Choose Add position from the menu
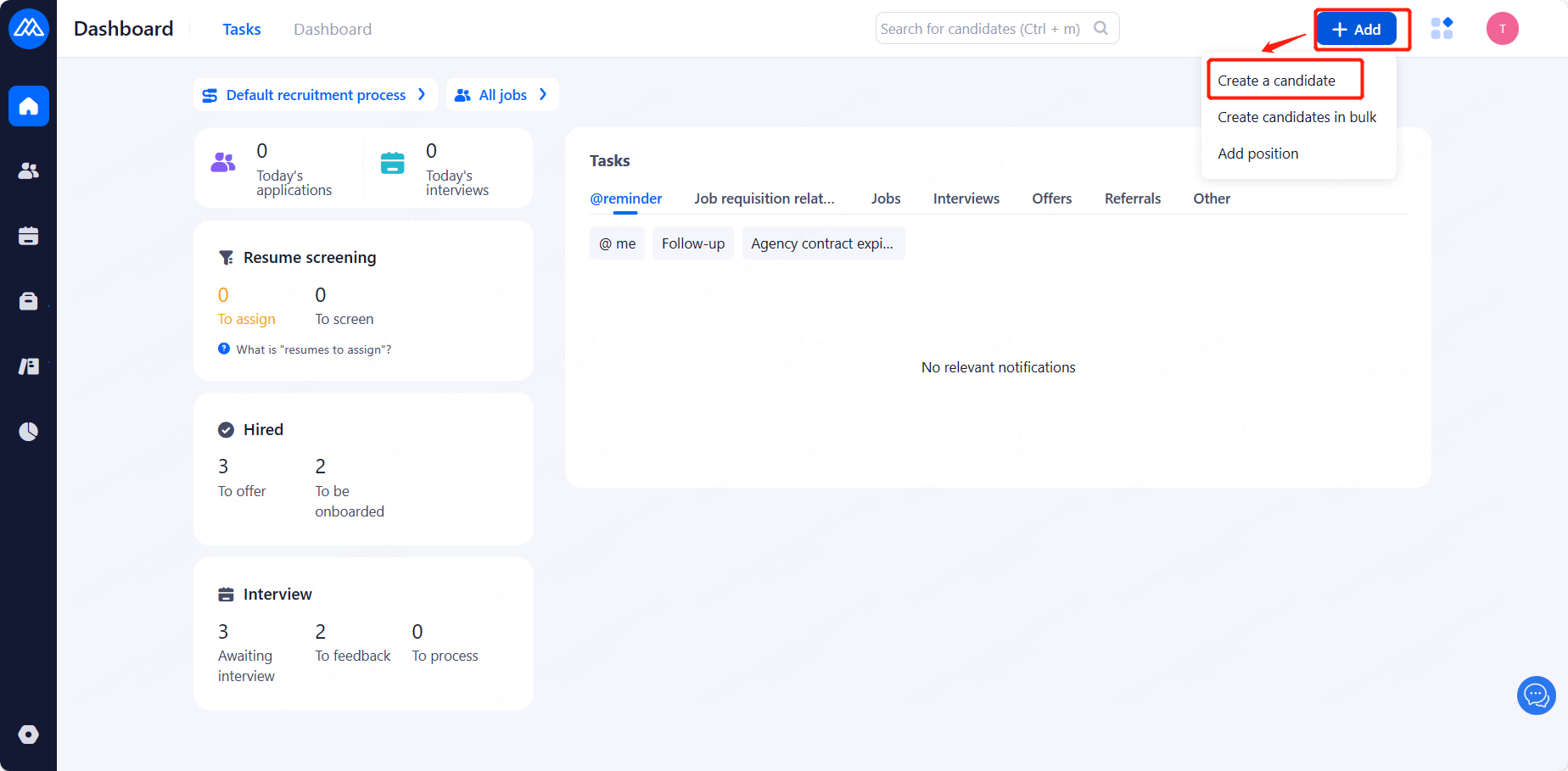Viewport: 1568px width, 771px height. coord(1257,154)
